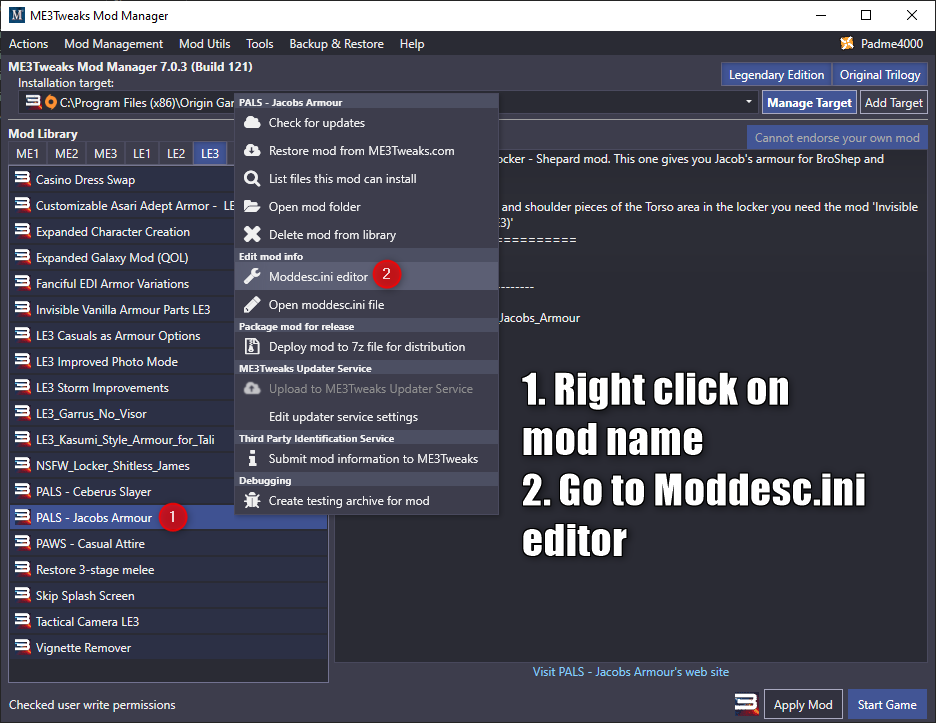936x723 pixels.
Task: Click the mod icon next to PAWS - Casual Attire
Action: click(x=23, y=543)
